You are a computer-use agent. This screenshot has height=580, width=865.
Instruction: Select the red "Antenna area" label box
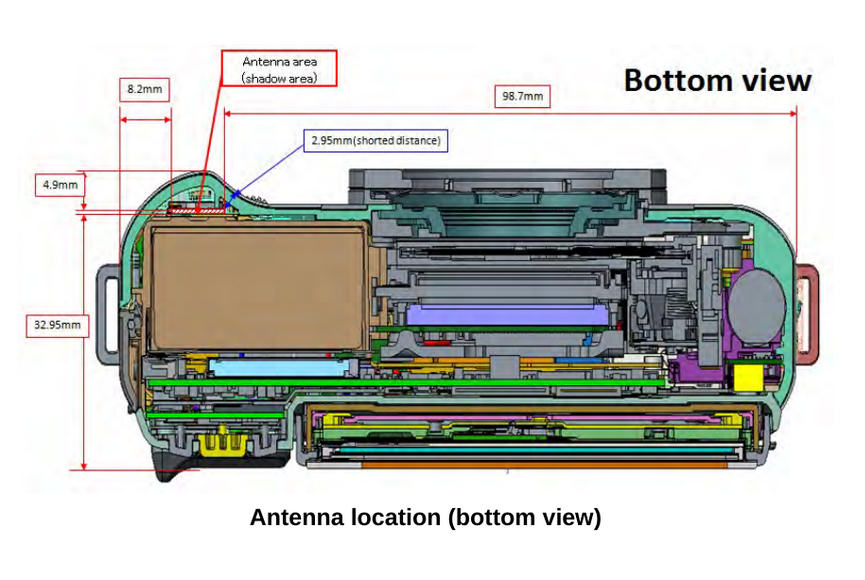pos(279,68)
